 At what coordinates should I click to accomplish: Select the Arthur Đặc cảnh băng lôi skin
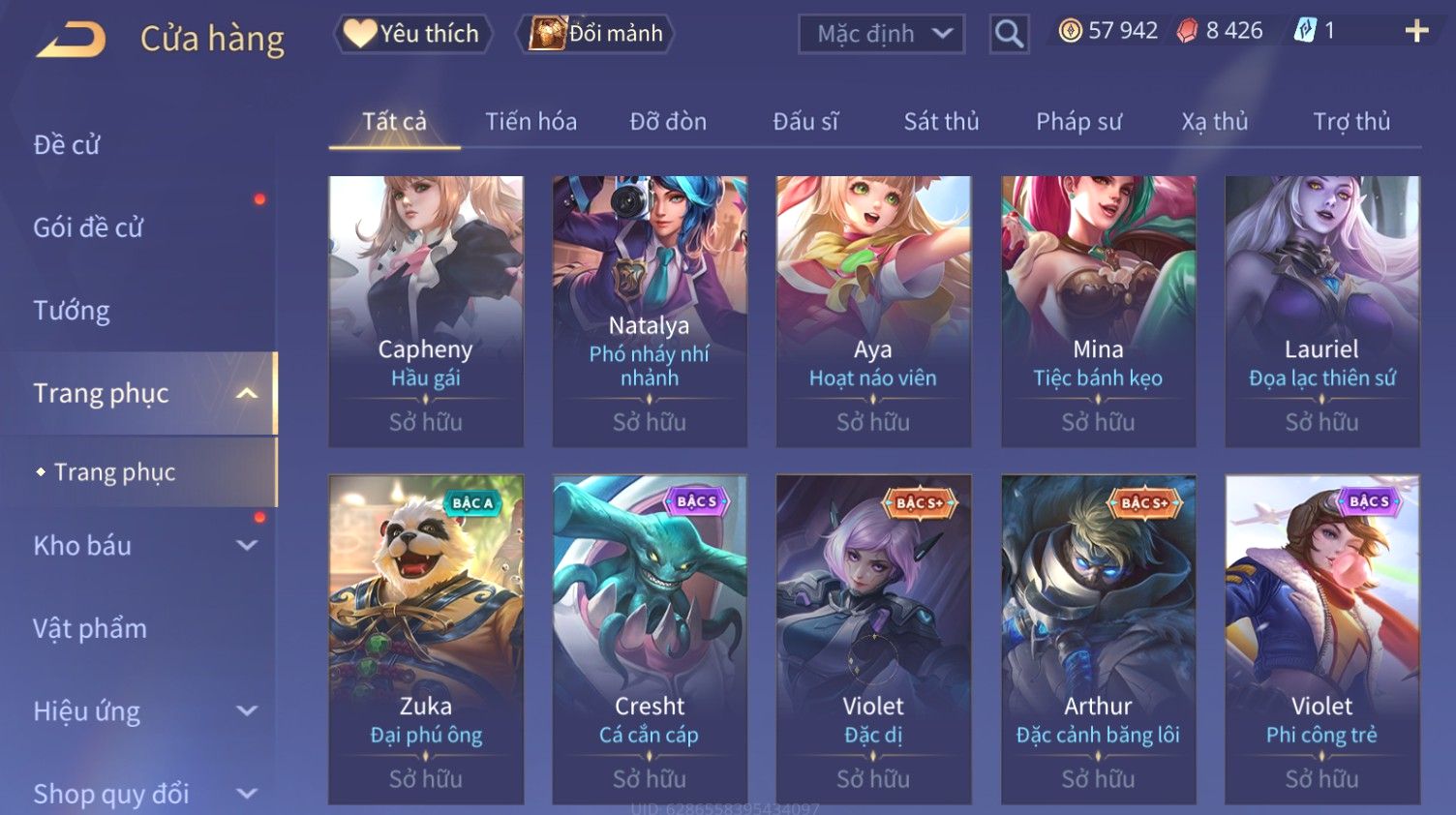1098,640
